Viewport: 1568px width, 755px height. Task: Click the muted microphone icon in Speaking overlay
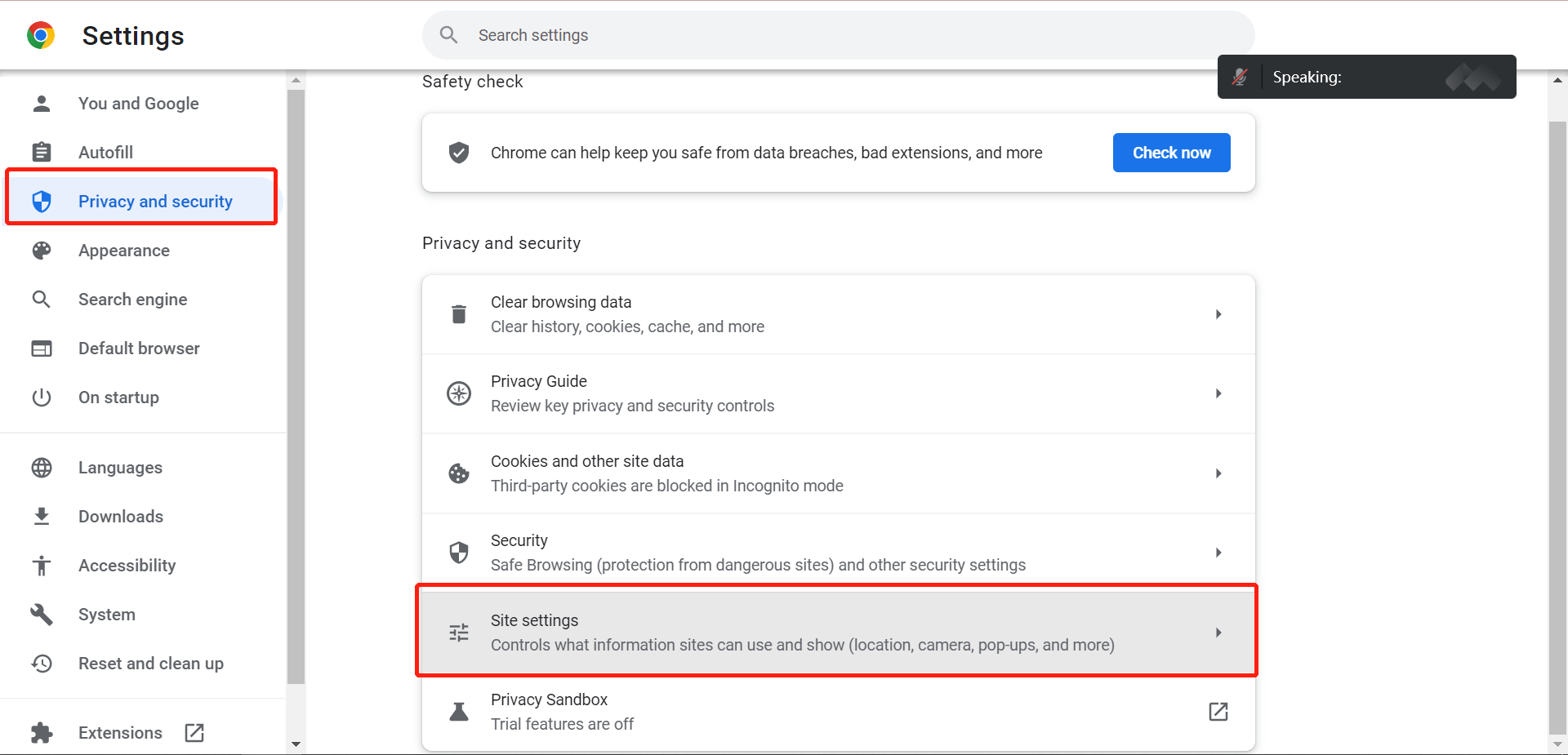tap(1240, 77)
